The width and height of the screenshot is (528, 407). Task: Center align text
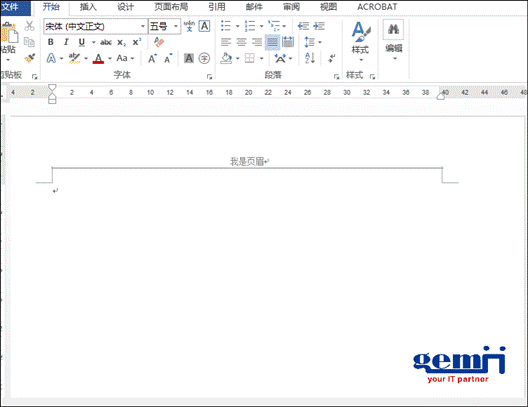pos(241,42)
